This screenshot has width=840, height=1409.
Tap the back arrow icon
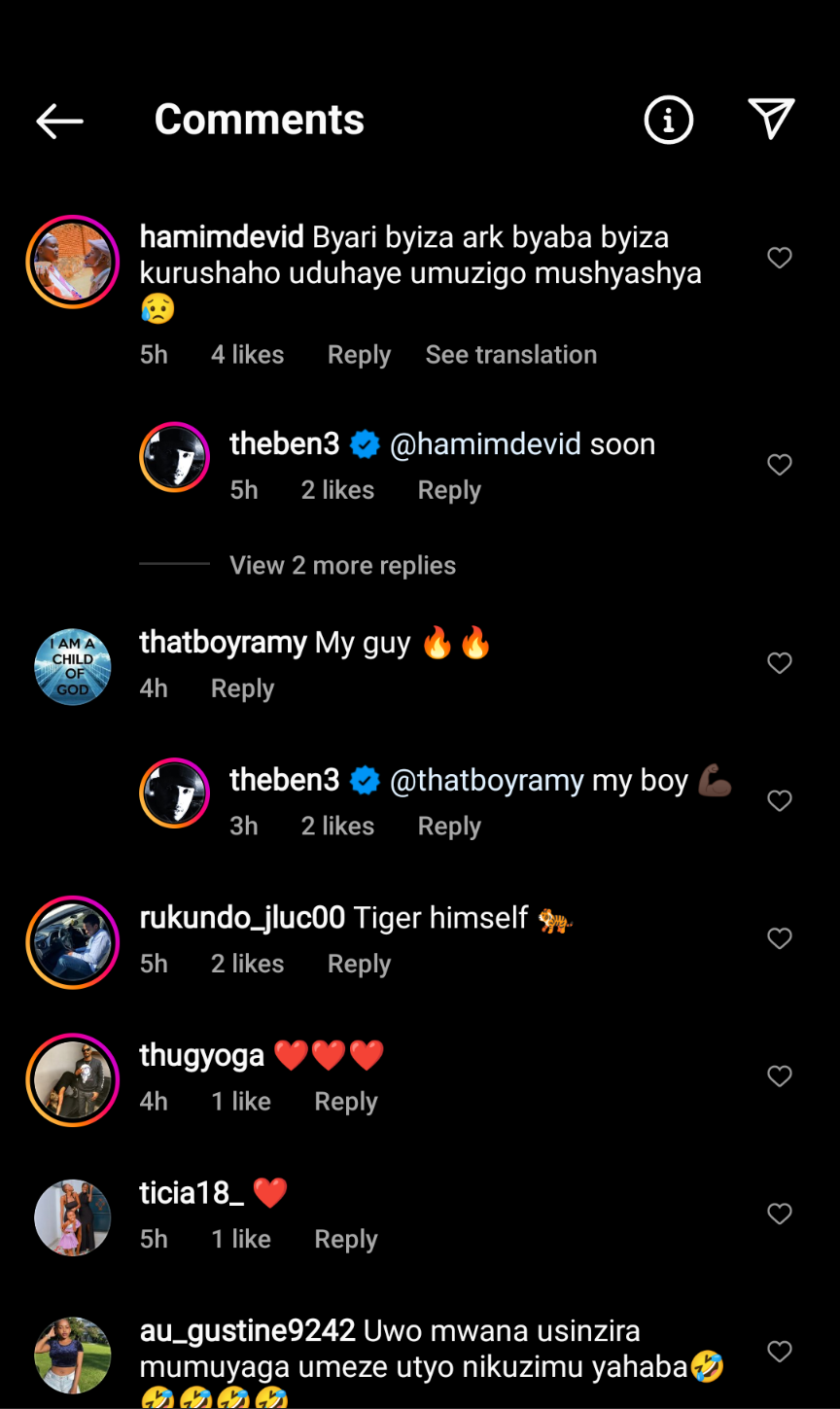point(59,121)
